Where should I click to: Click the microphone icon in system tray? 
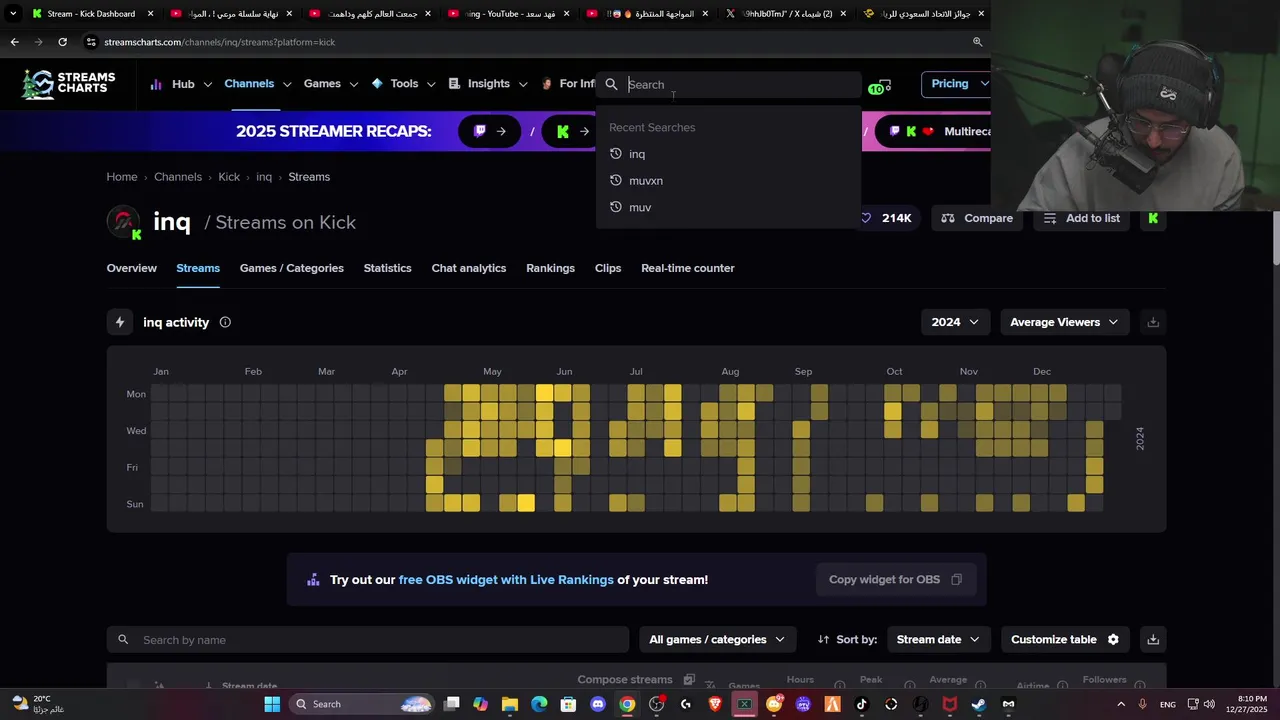coord(1142,704)
